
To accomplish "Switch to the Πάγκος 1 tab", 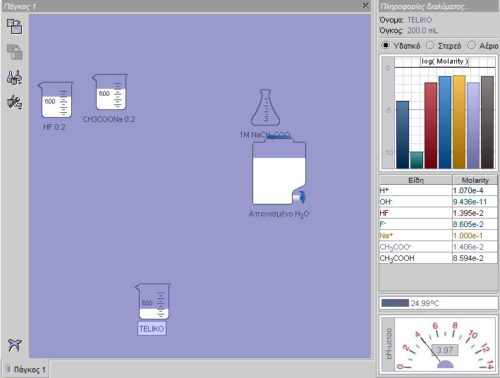I will (x=26, y=369).
